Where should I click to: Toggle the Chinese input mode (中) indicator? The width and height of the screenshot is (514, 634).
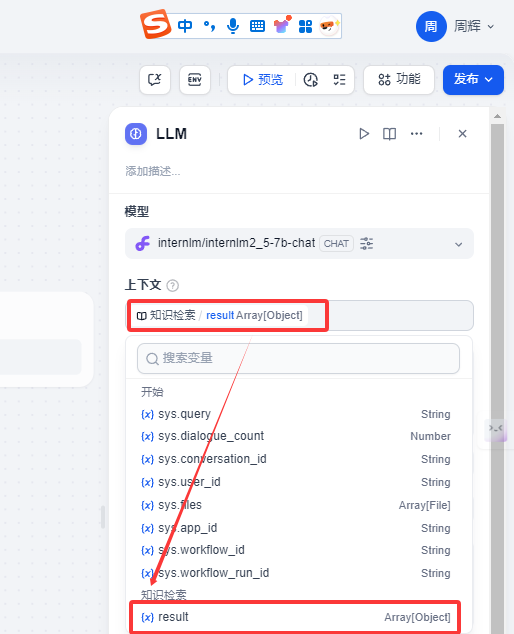tap(185, 26)
